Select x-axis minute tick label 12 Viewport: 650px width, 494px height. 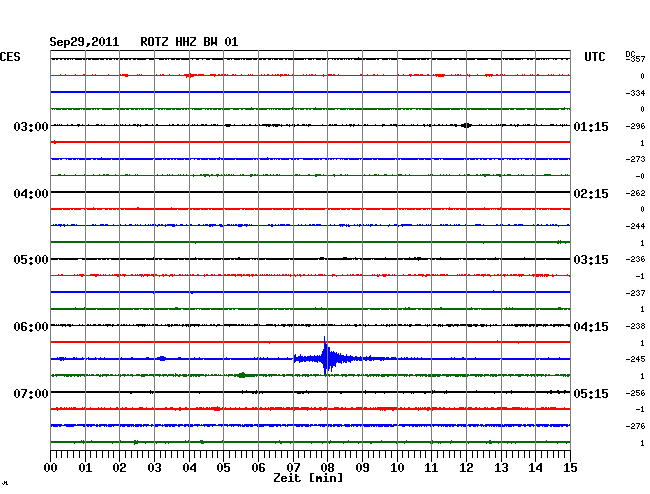tap(466, 468)
